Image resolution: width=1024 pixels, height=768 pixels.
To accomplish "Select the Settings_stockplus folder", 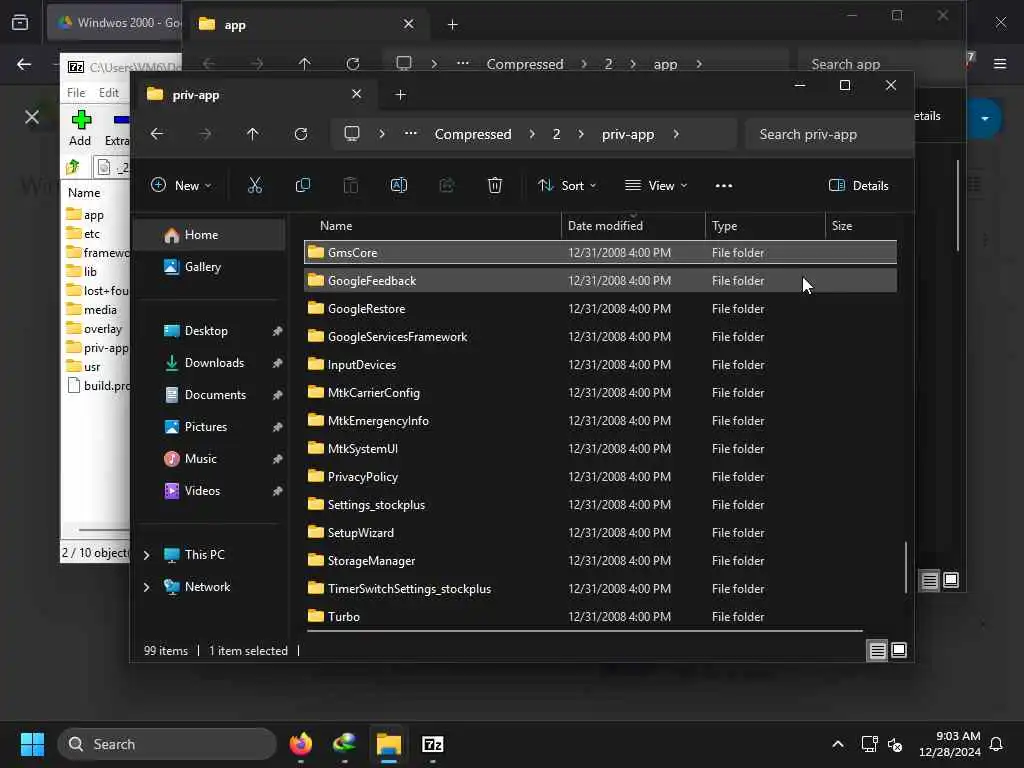I will click(600, 504).
